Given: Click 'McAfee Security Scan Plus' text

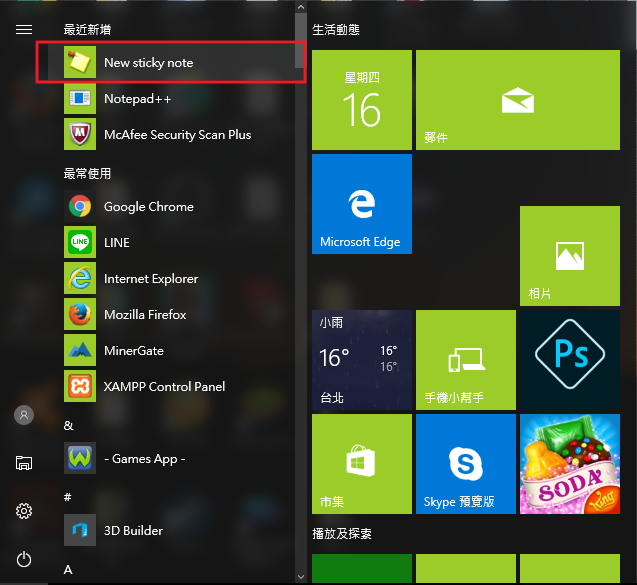Looking at the screenshot, I should click(x=178, y=134).
